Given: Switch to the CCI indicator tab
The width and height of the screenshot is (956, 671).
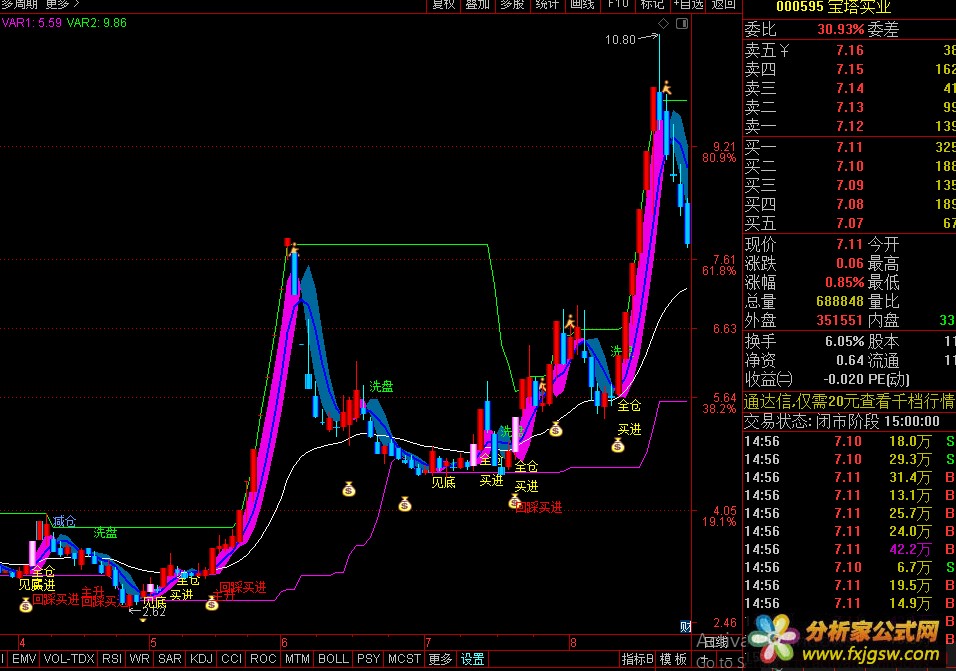Looking at the screenshot, I should [x=232, y=659].
